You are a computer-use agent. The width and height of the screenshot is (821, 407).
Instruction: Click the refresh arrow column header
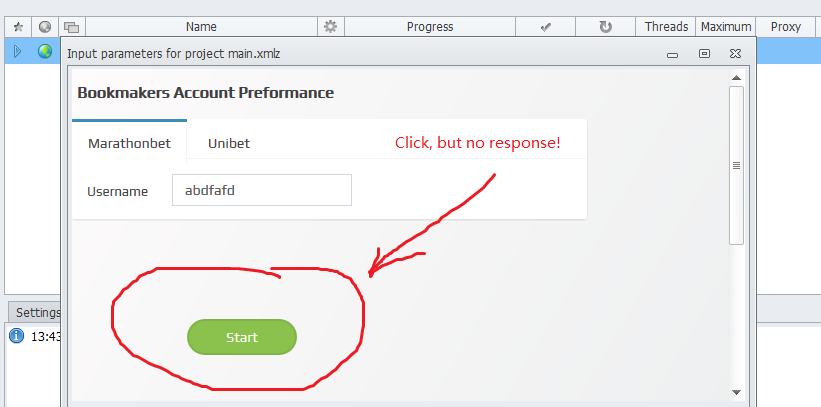[606, 27]
